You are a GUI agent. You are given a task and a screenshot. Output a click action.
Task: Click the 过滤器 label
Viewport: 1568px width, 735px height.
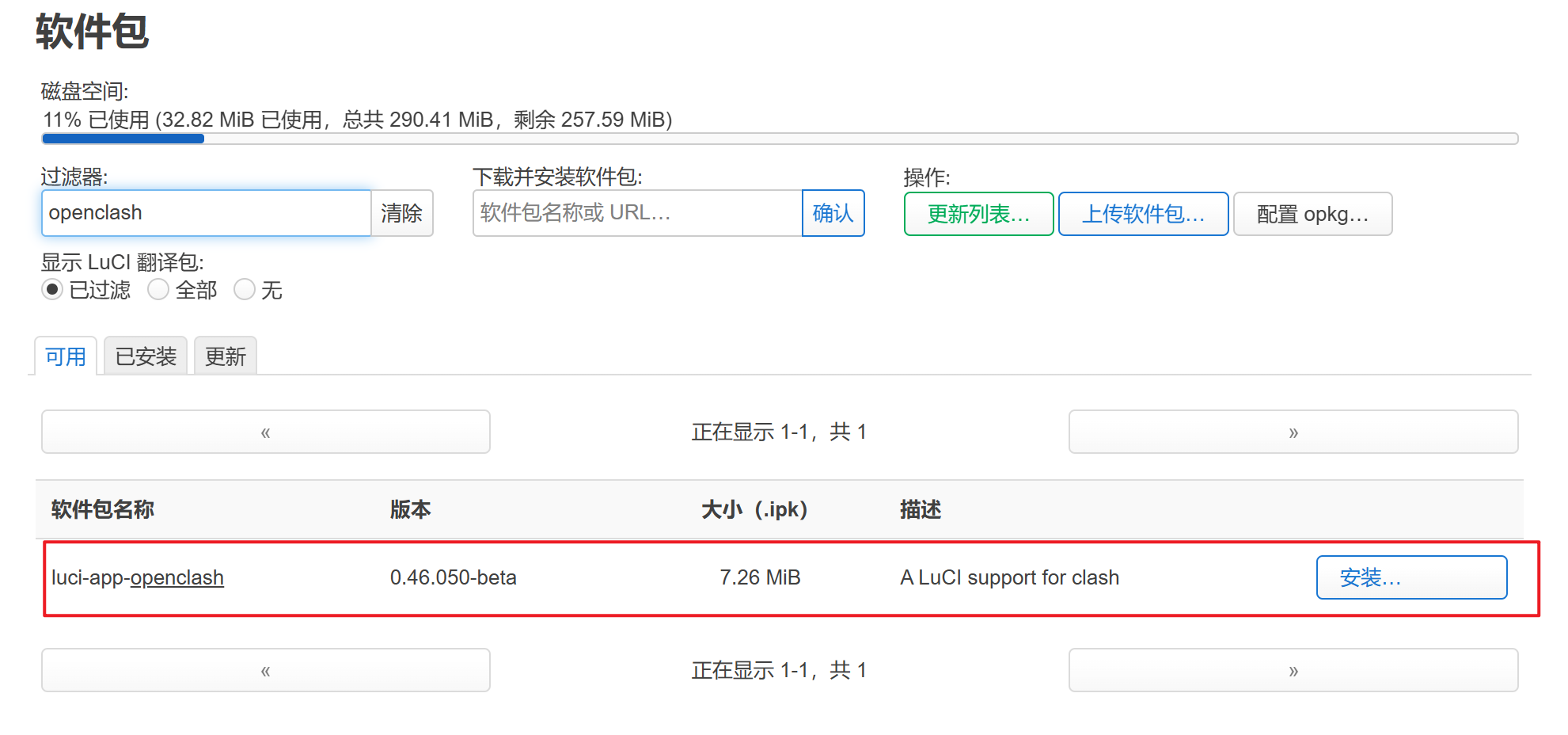click(x=74, y=177)
